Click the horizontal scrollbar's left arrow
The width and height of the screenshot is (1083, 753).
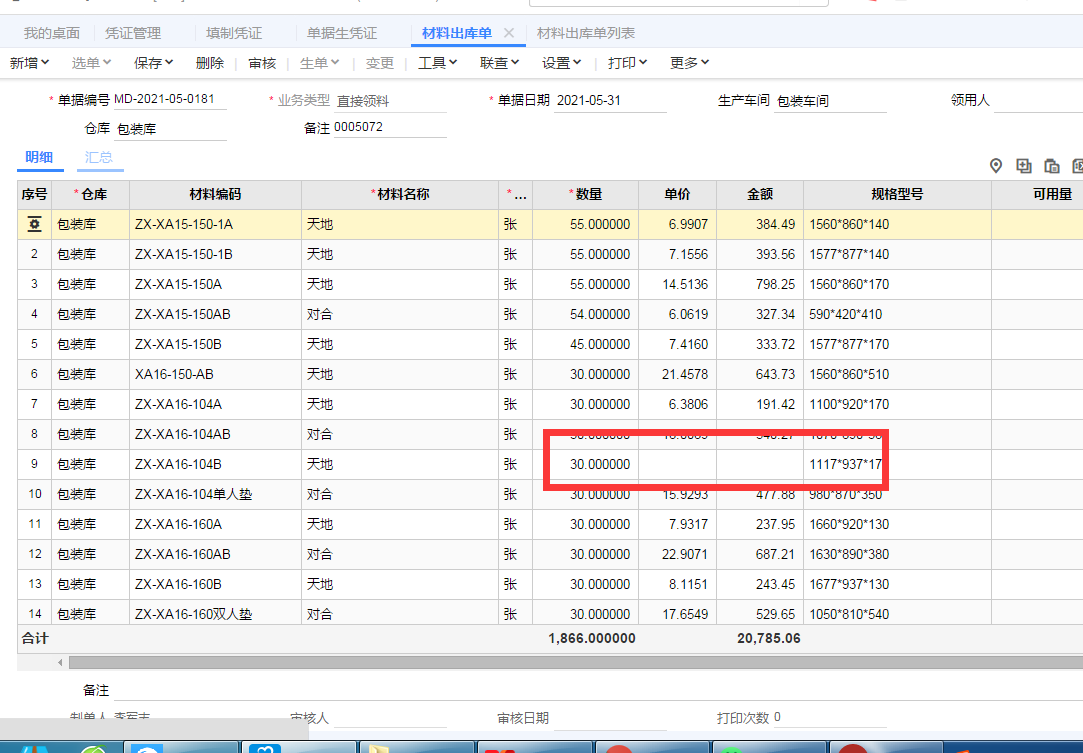pos(60,663)
